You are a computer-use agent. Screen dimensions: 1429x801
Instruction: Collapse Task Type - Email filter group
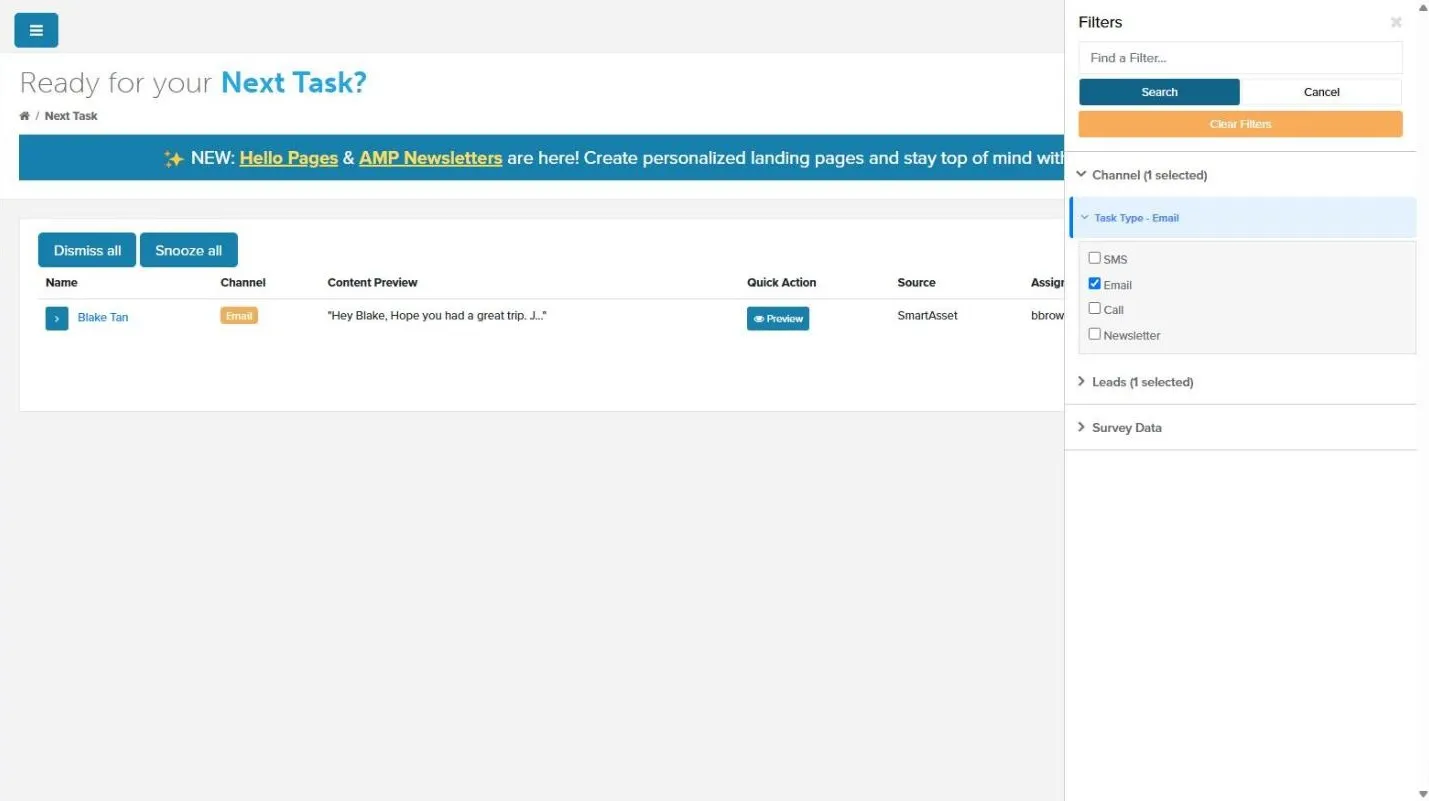click(1242, 217)
